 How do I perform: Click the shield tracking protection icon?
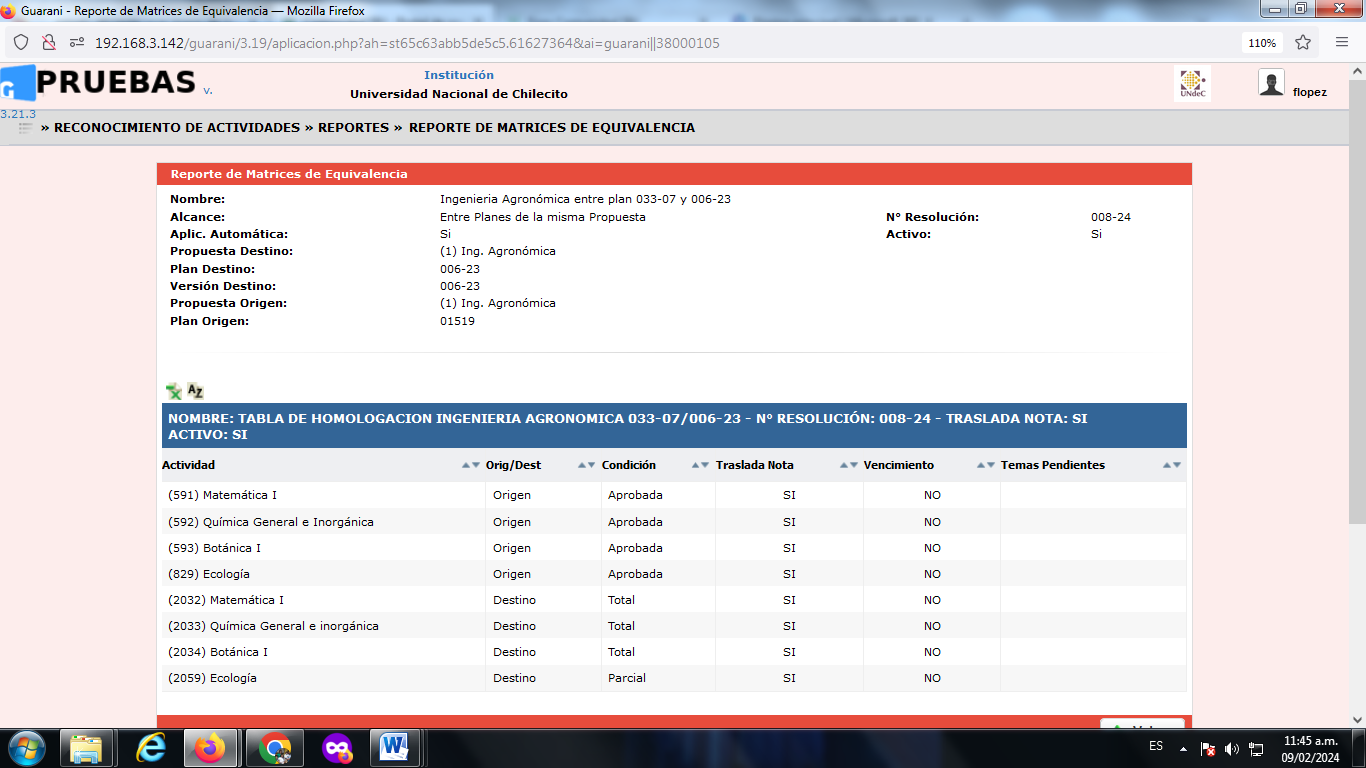(21, 43)
